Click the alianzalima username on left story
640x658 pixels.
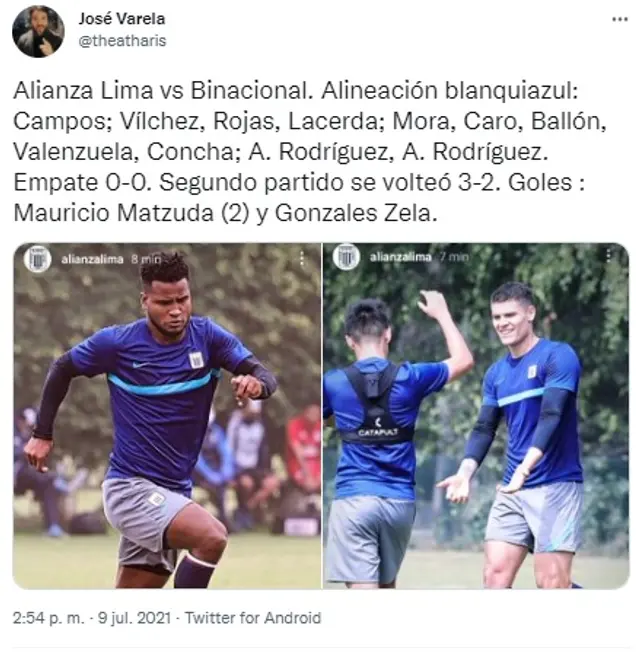92,259
